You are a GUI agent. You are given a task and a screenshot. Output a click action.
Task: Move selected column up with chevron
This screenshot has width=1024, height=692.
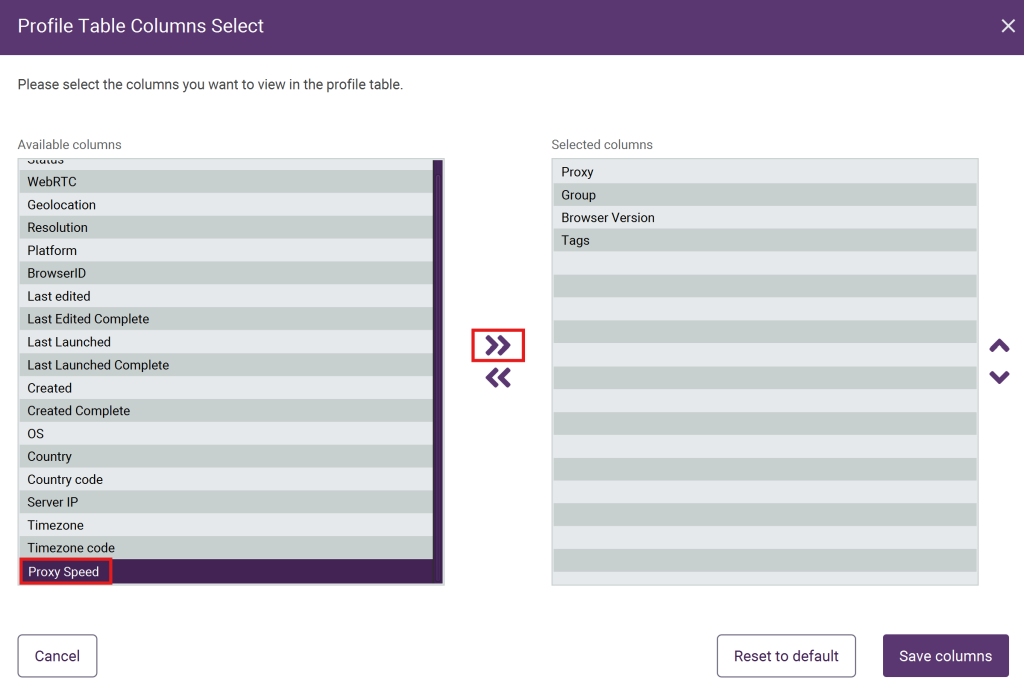999,346
